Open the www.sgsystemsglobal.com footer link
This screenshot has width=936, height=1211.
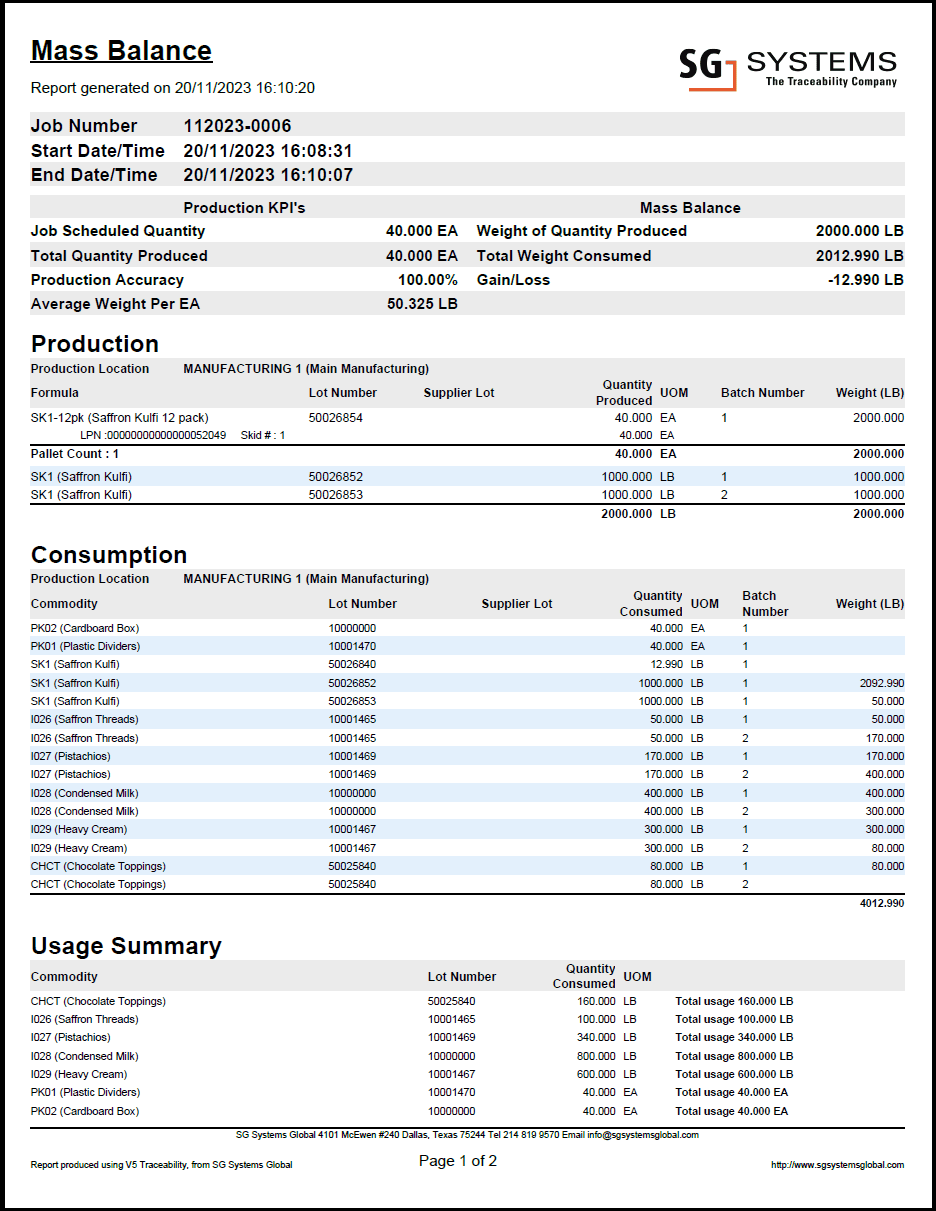click(837, 1165)
